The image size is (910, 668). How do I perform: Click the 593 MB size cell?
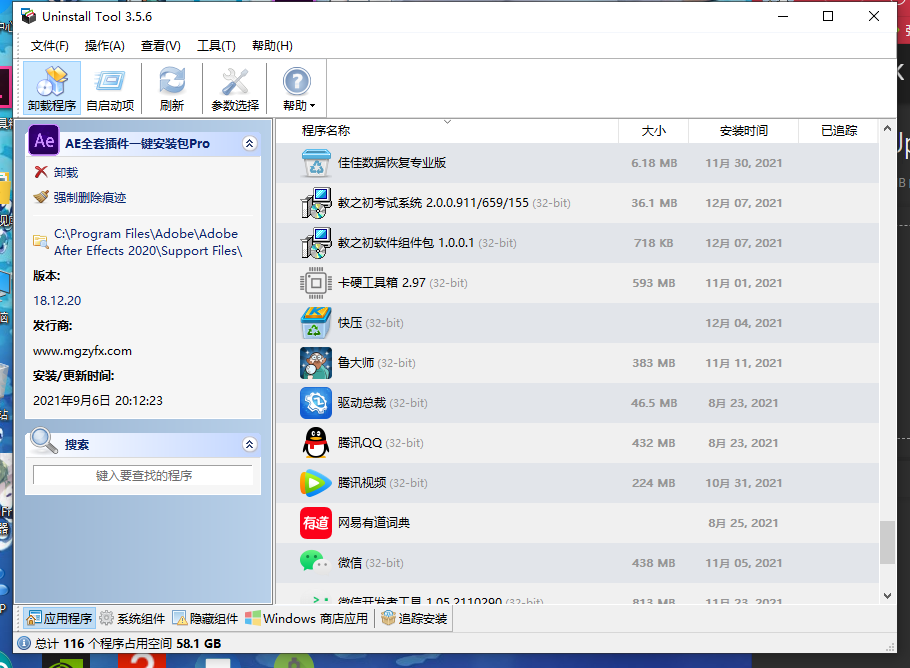(653, 283)
